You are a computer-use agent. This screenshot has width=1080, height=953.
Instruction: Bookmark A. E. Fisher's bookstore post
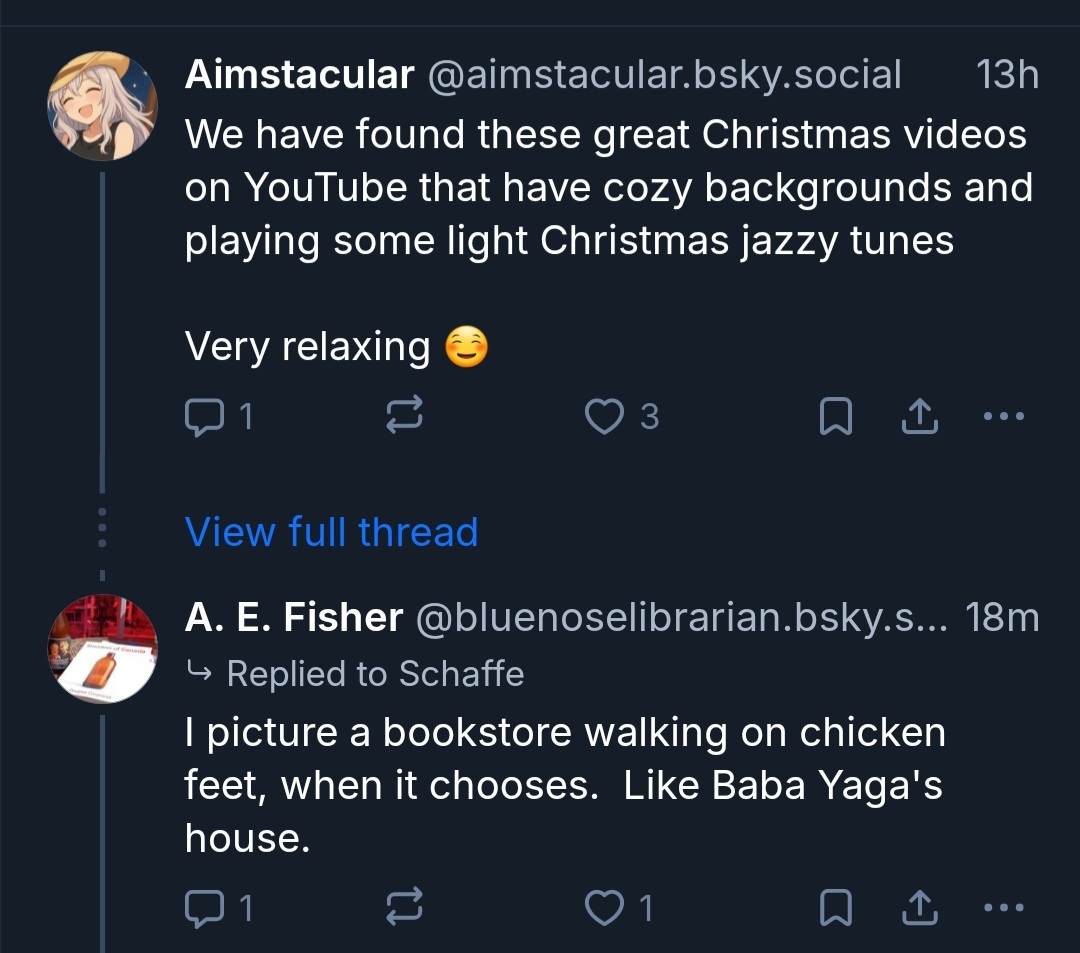coord(835,908)
